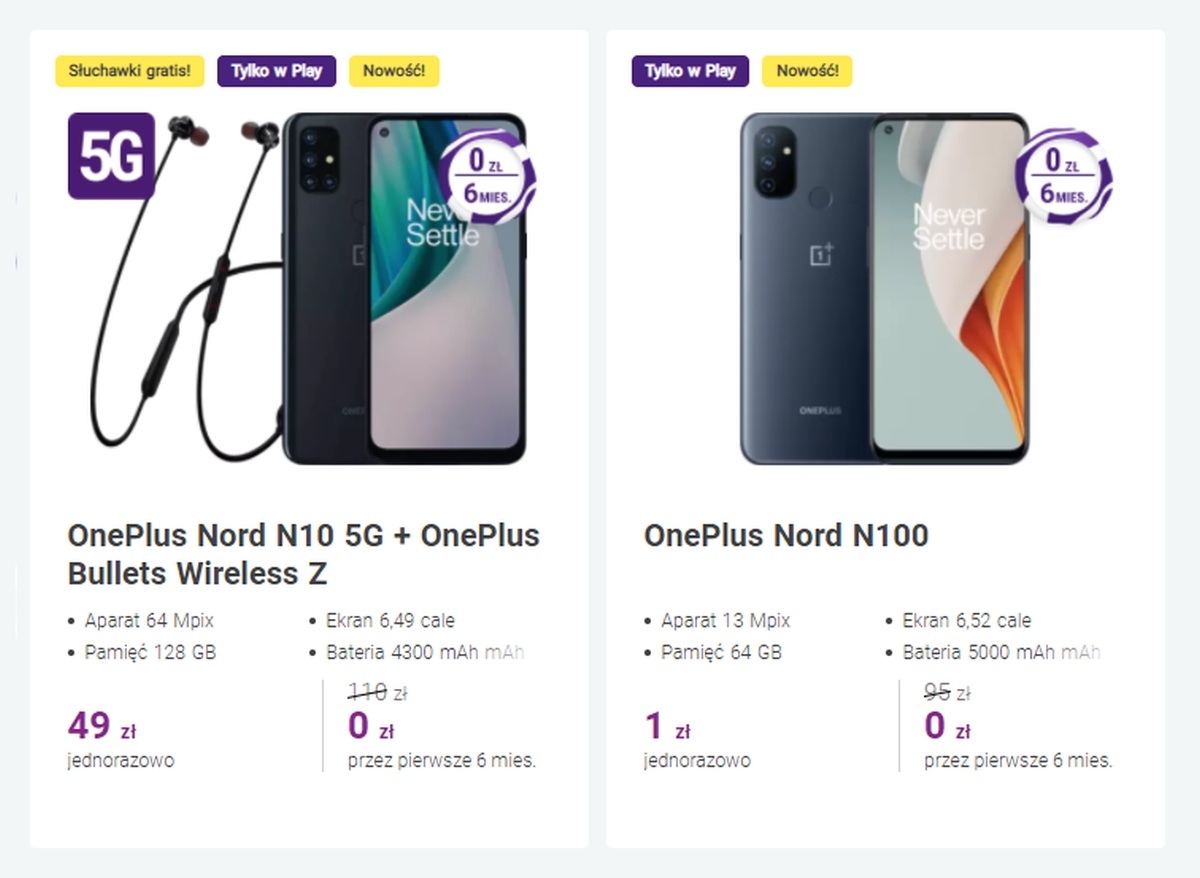The image size is (1200, 878).
Task: Click the Tylko w Play tag on N100 card
Action: pos(690,71)
